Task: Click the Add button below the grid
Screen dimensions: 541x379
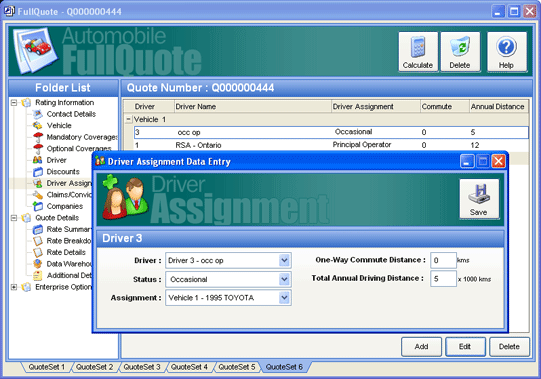Action: [421, 347]
